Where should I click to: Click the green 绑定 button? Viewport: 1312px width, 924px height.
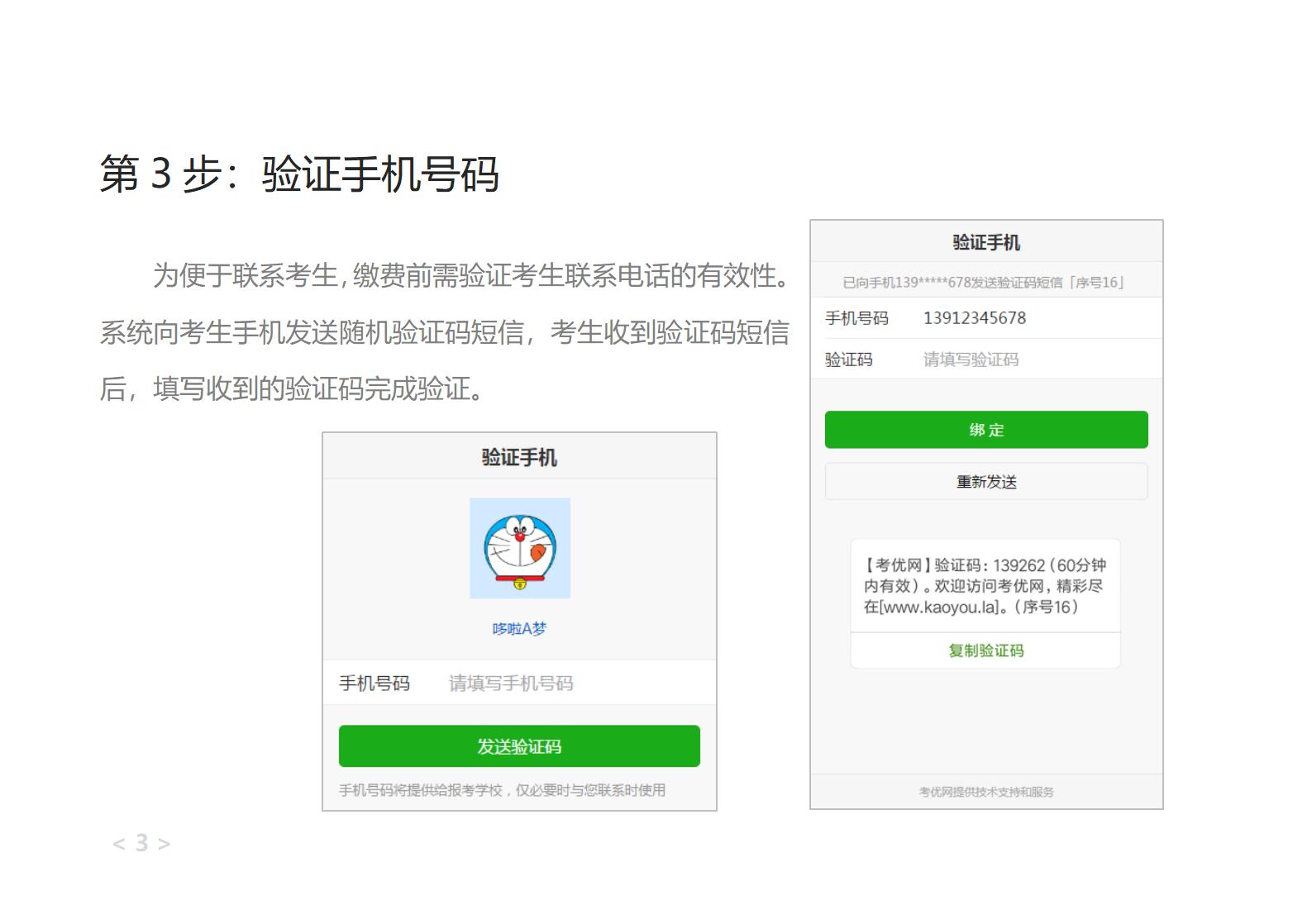tap(985, 430)
